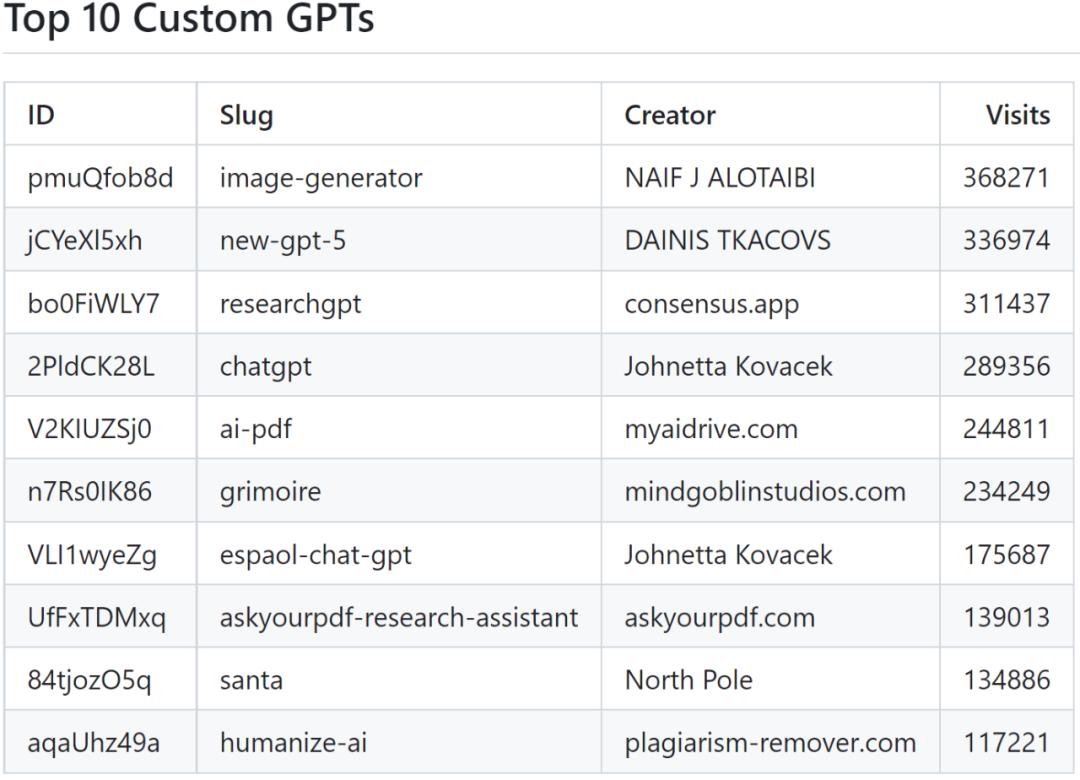Select the askyourpdf-research-assistant slug cell

click(x=398, y=618)
